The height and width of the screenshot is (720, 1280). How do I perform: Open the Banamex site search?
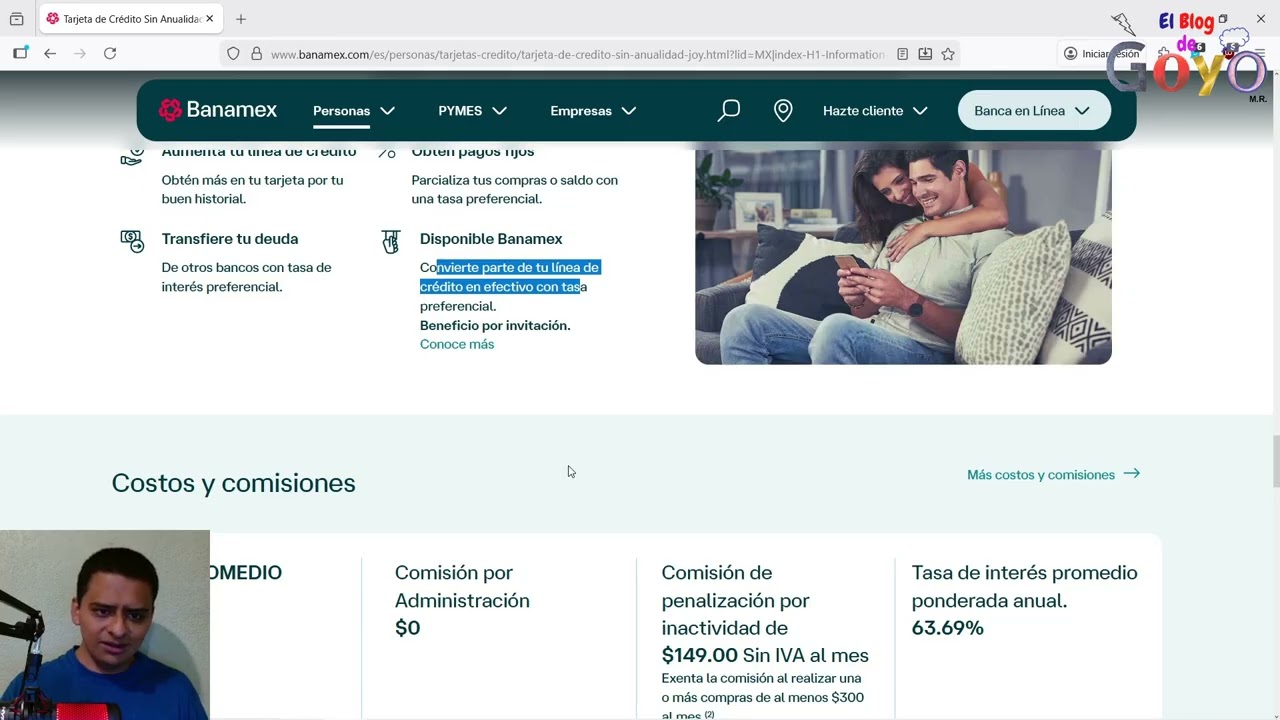(x=729, y=110)
